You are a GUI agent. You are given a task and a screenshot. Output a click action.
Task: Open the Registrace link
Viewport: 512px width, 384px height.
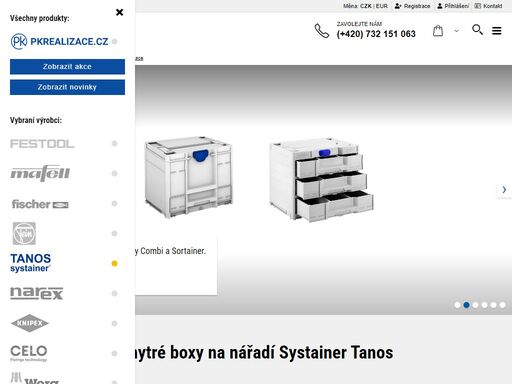coord(412,6)
